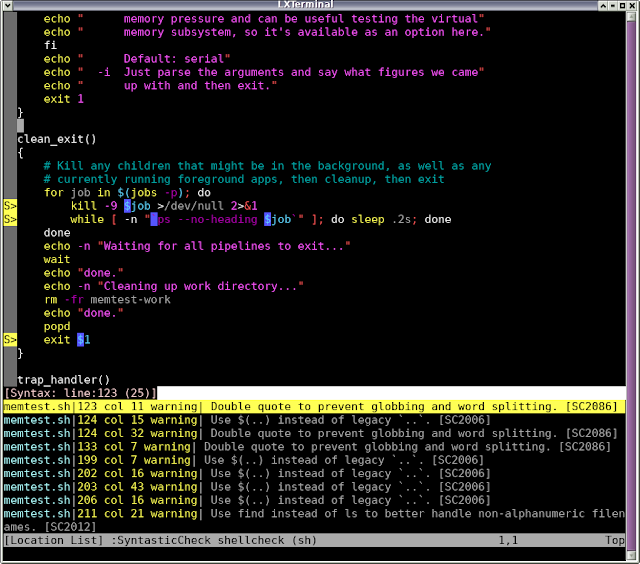Open the window menu icon in LXTerminal title bar
Screen dimensions: 640x564
[7, 5]
